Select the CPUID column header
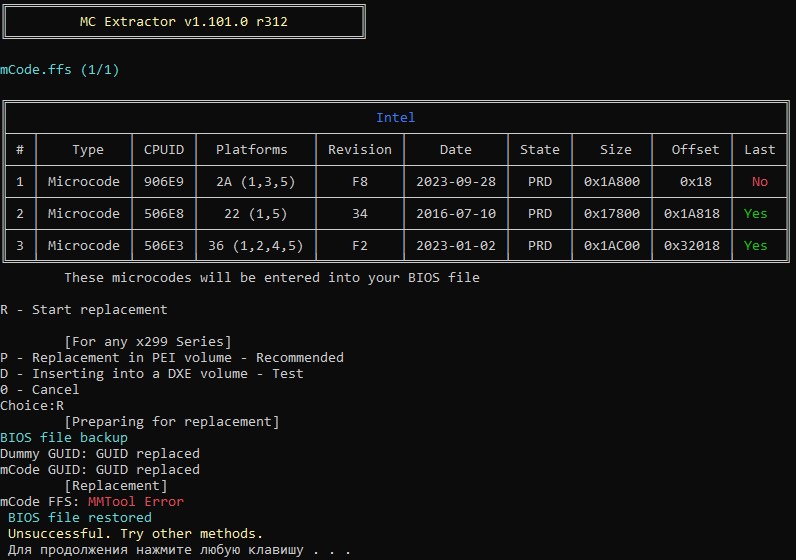796x560 pixels. [163, 150]
